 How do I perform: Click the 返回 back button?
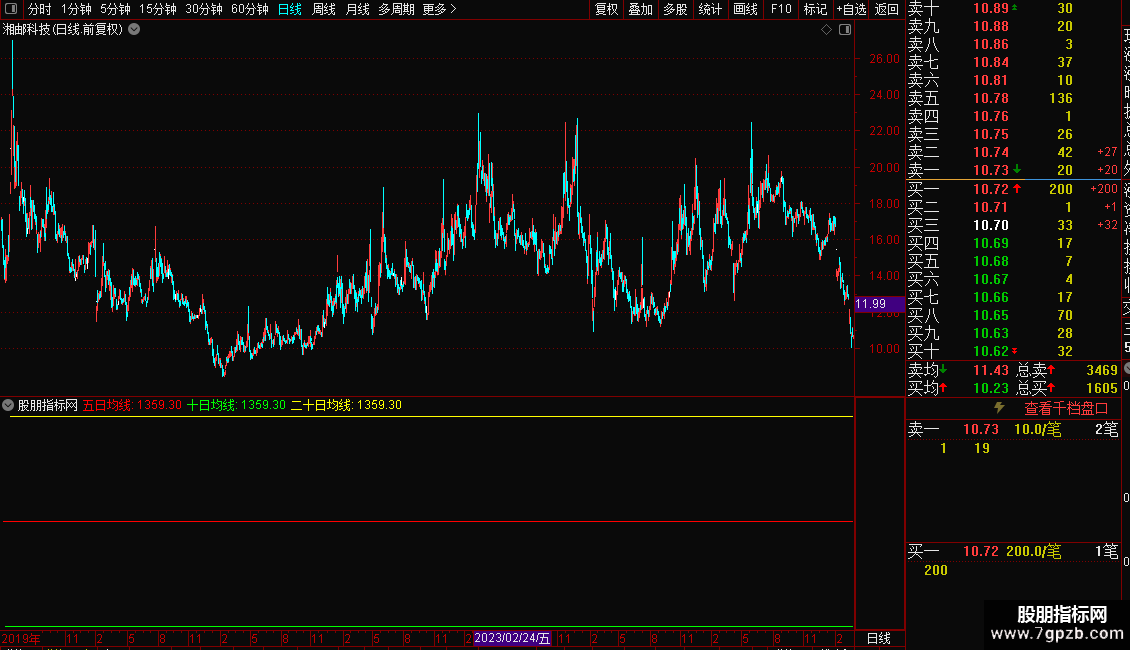pyautogui.click(x=886, y=9)
